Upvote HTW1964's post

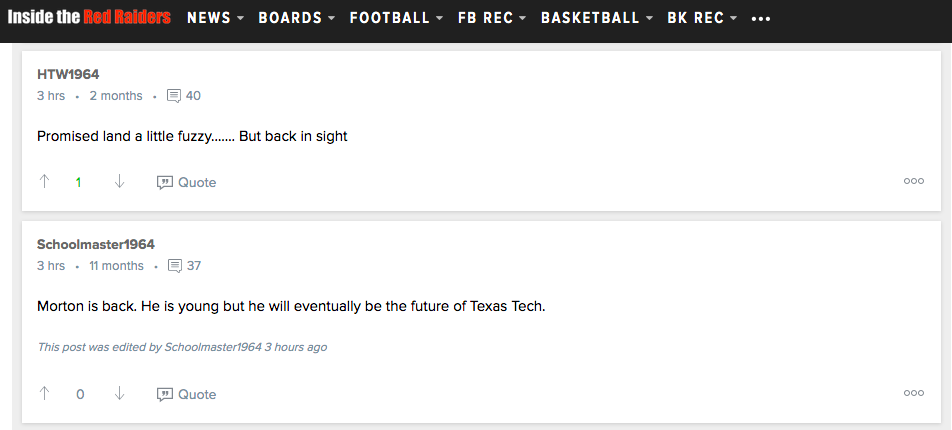[x=44, y=182]
